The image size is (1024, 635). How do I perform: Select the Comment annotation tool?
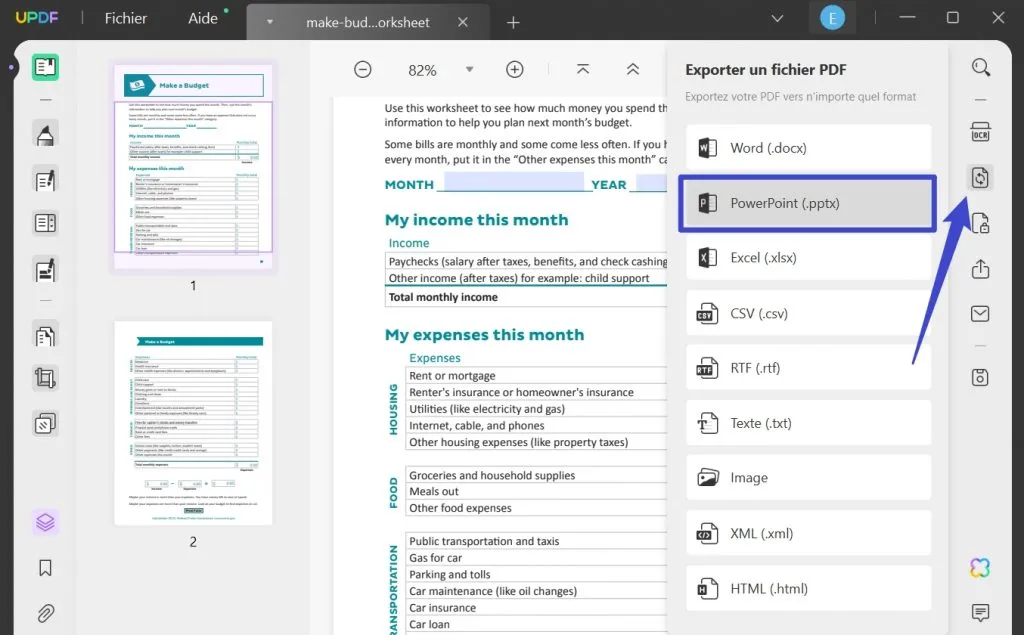[x=44, y=135]
